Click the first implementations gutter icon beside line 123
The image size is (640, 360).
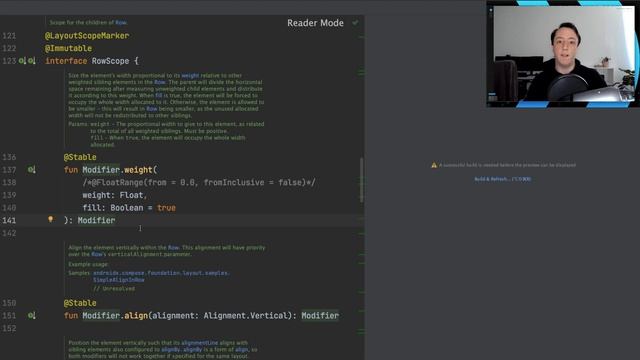tap(22, 61)
